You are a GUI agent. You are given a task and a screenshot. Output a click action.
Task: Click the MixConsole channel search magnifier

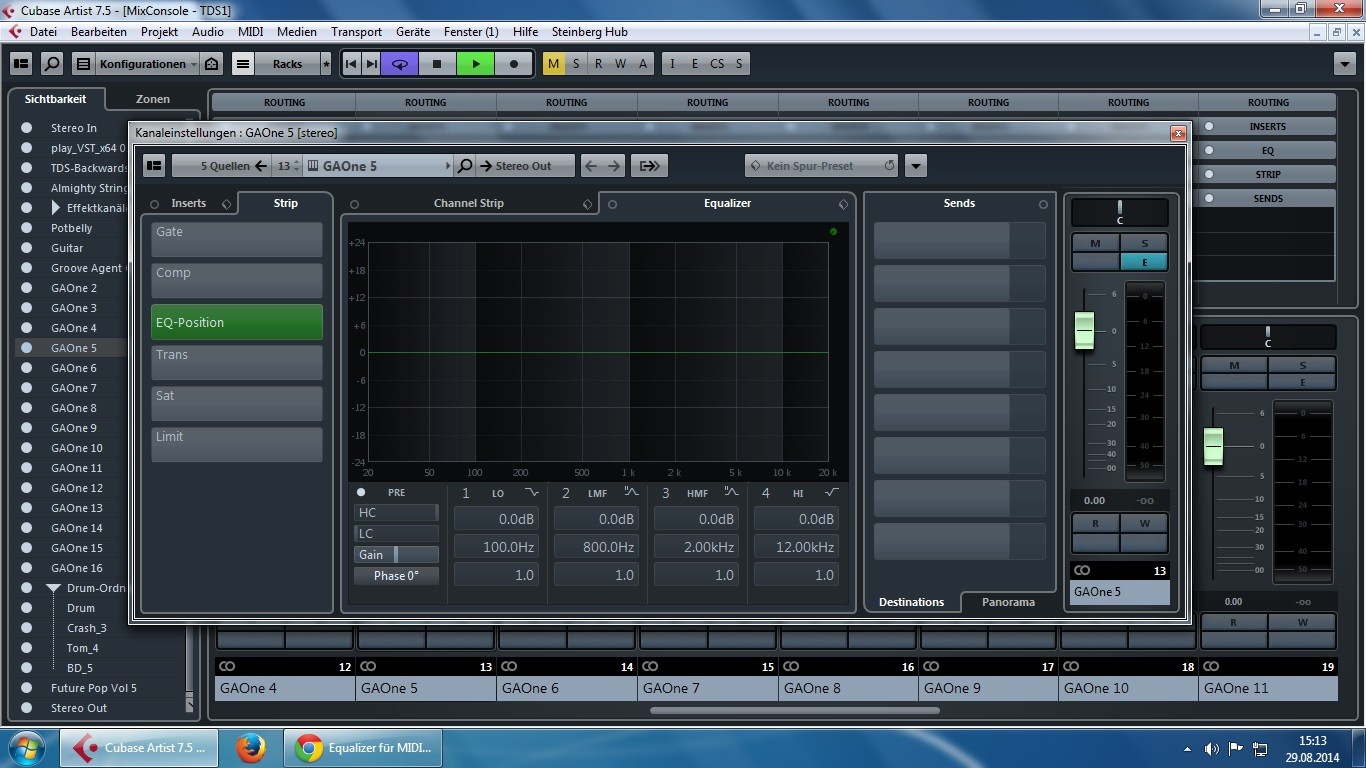pos(52,64)
